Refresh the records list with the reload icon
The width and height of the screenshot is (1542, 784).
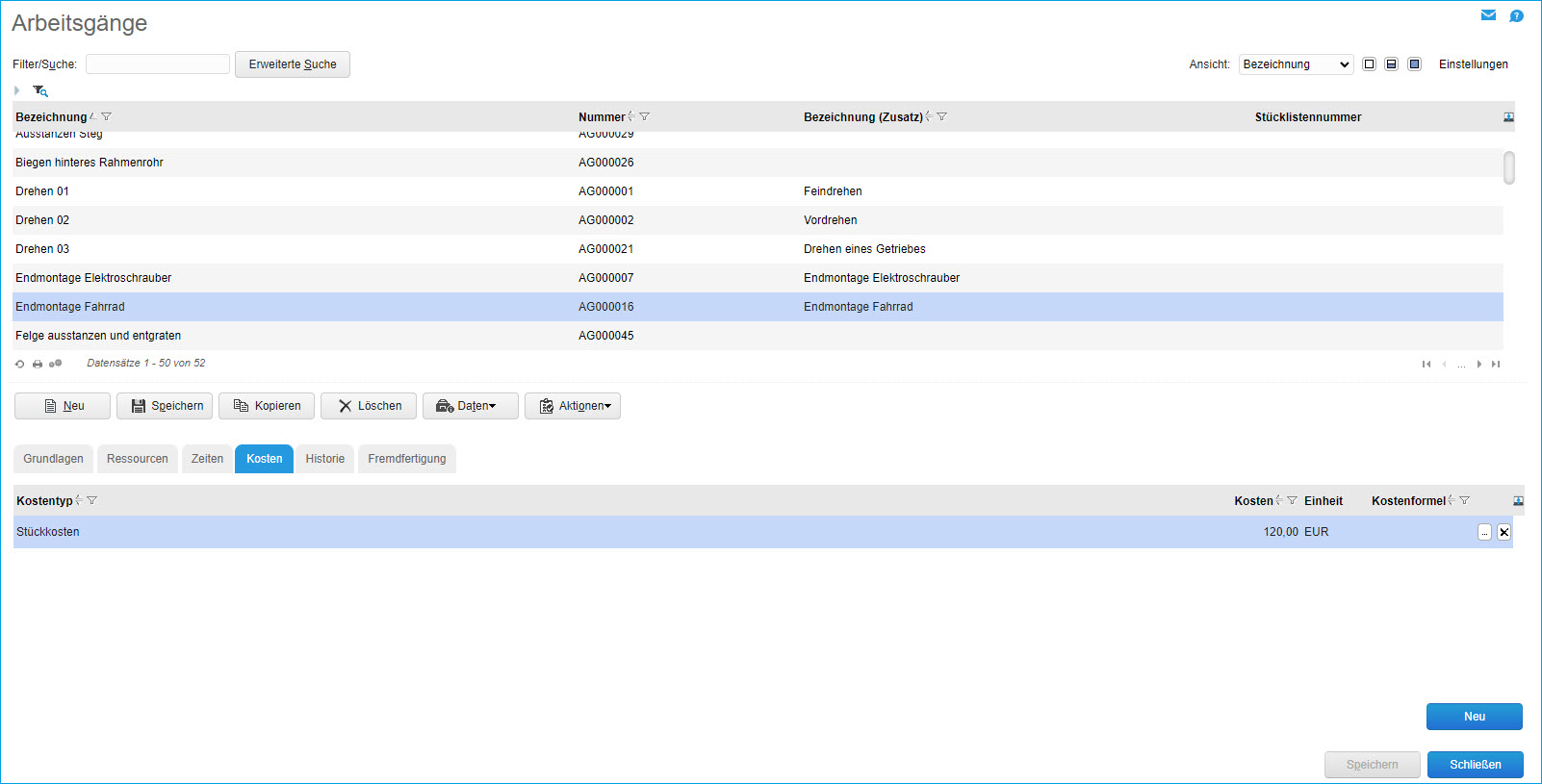click(x=19, y=364)
